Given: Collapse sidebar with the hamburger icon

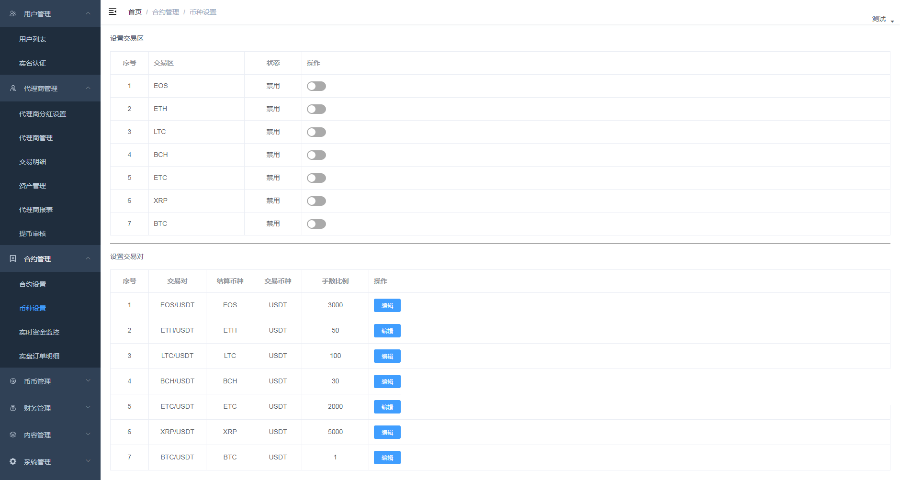Looking at the screenshot, I should tap(112, 11).
